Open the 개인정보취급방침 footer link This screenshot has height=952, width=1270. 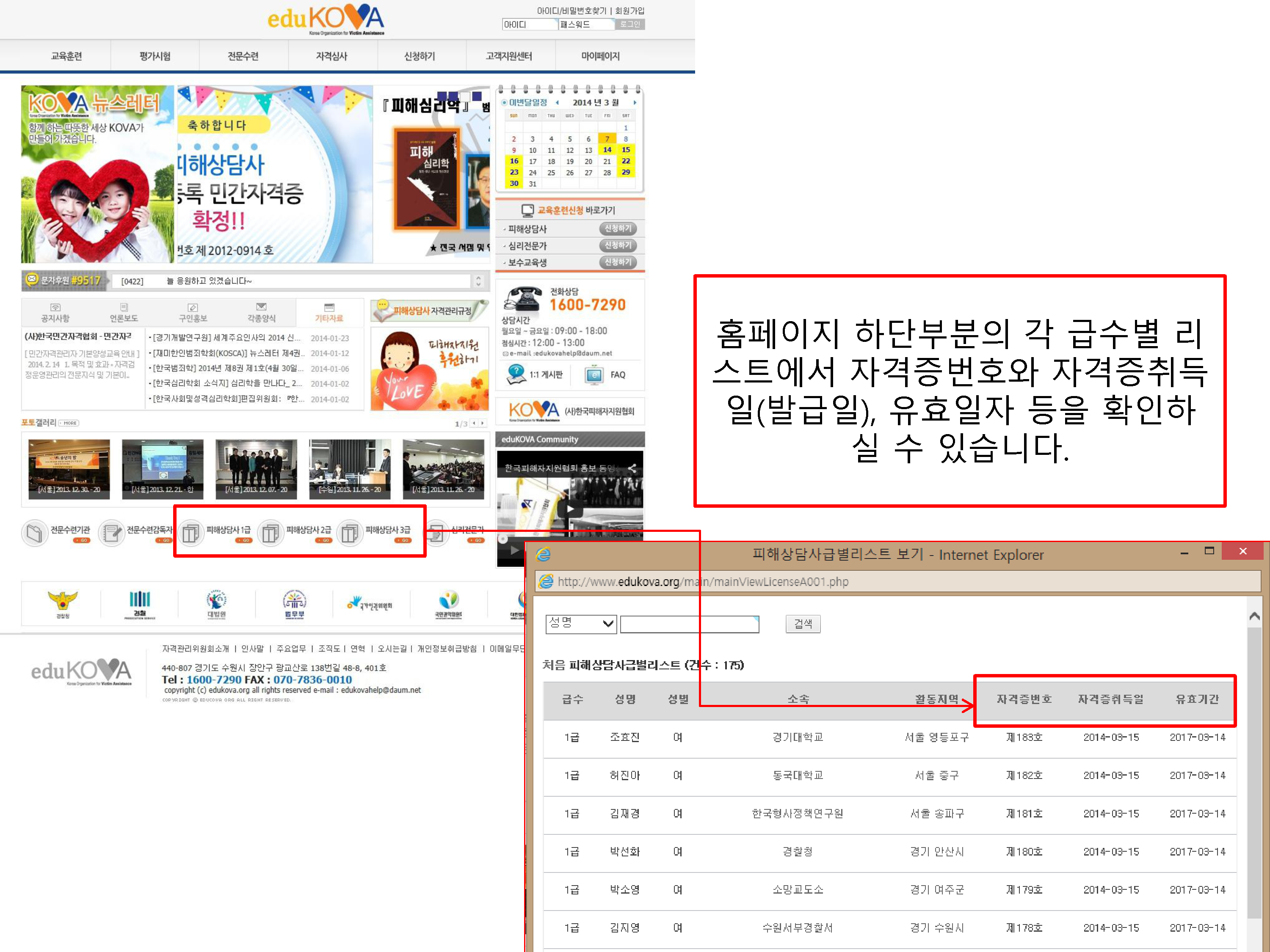447,649
